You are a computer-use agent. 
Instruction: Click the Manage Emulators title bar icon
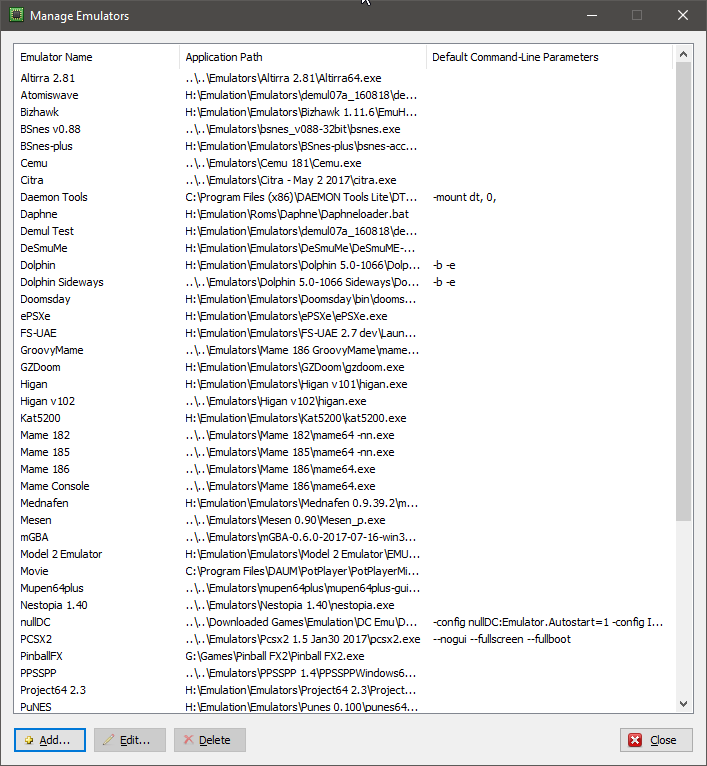coord(16,15)
